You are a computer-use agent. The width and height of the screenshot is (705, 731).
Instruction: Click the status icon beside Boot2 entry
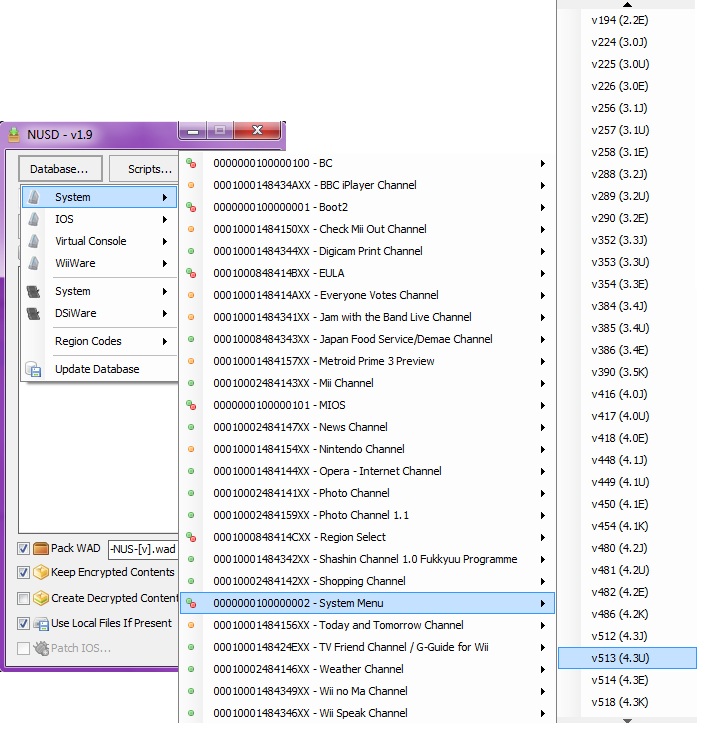tap(191, 207)
